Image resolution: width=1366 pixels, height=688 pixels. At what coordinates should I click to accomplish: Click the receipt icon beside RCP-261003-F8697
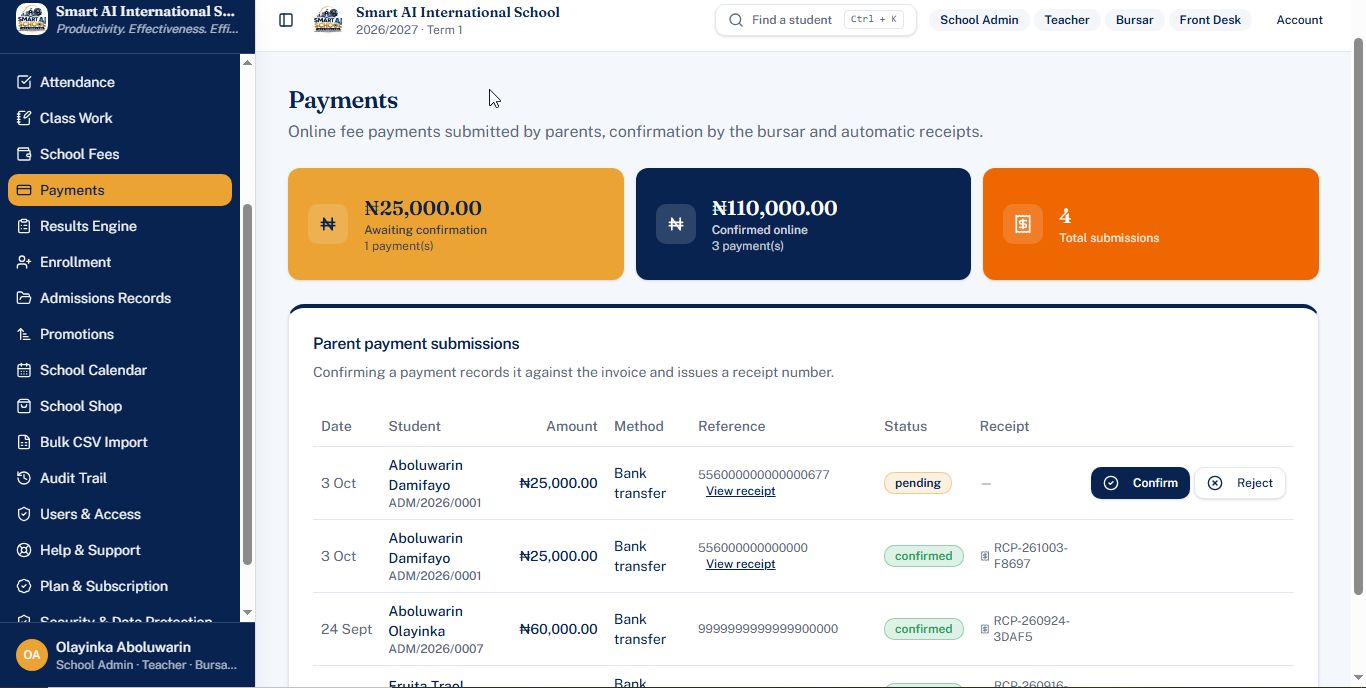(x=985, y=556)
